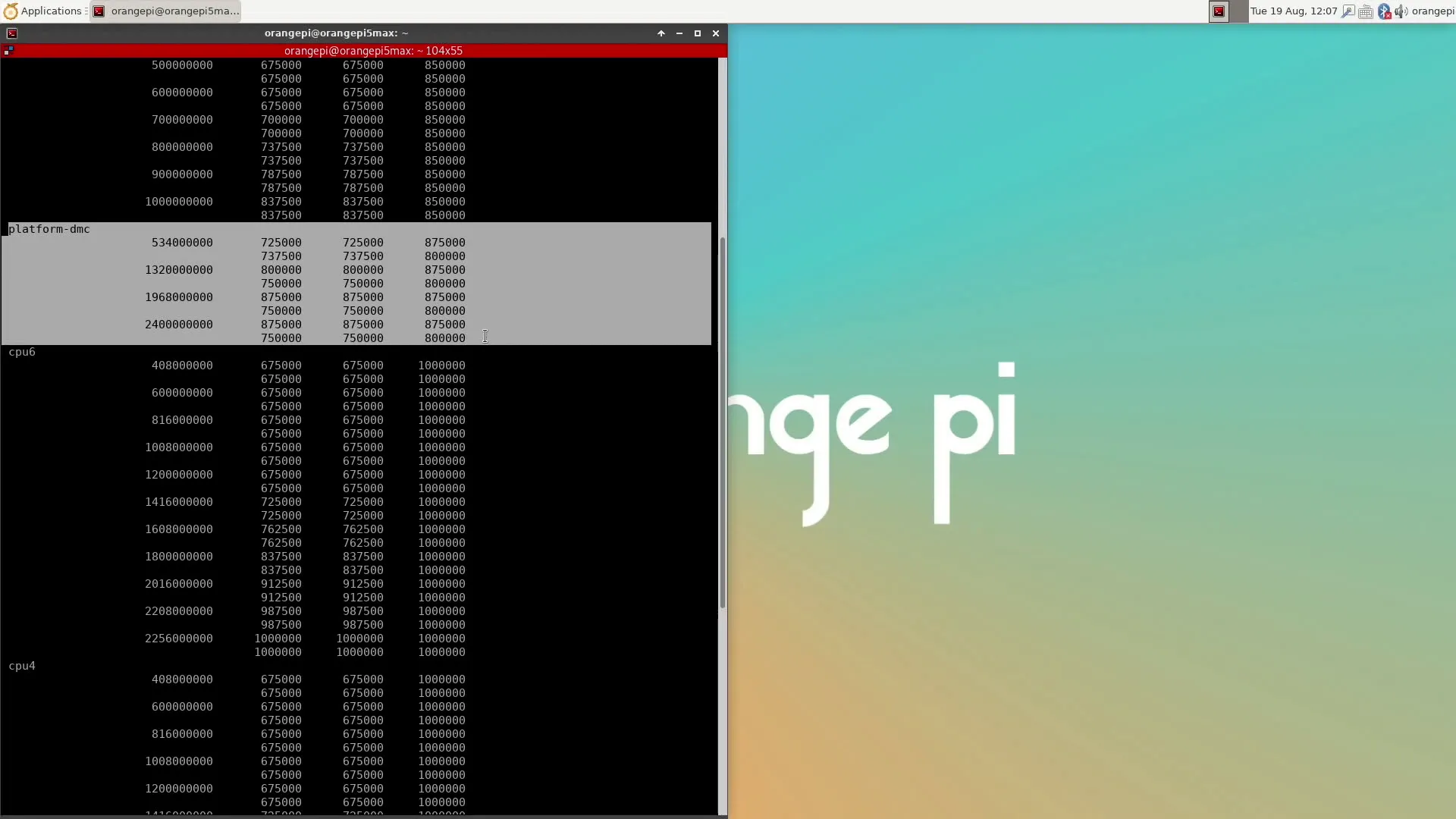
Task: Open Terminator layout icon on red title bar
Action: (x=8, y=51)
